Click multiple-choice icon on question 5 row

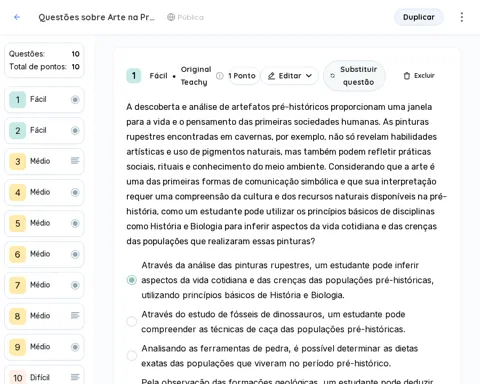coord(75,223)
